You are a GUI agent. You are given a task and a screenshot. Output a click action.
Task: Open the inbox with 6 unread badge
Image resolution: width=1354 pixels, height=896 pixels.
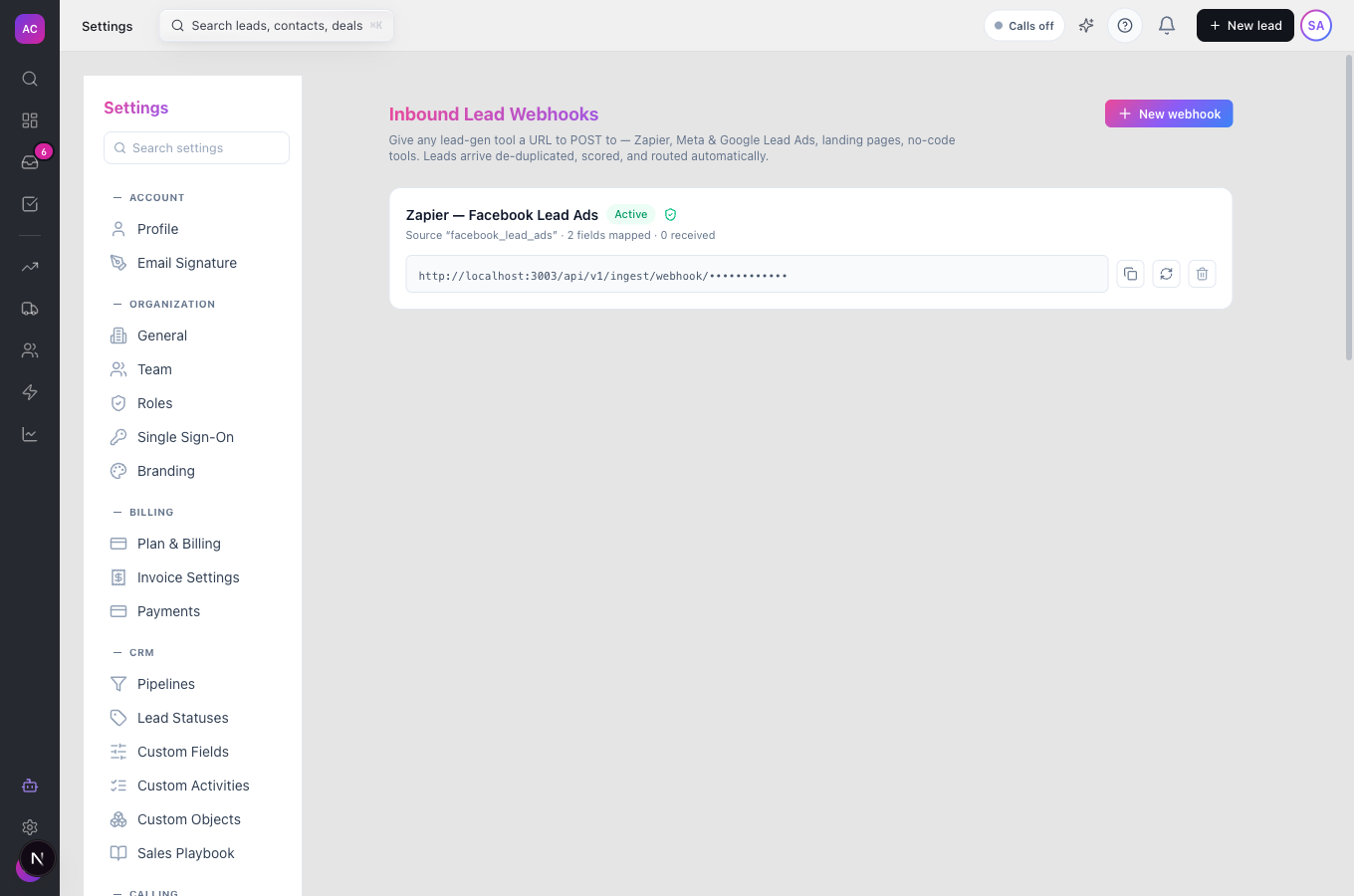[30, 162]
